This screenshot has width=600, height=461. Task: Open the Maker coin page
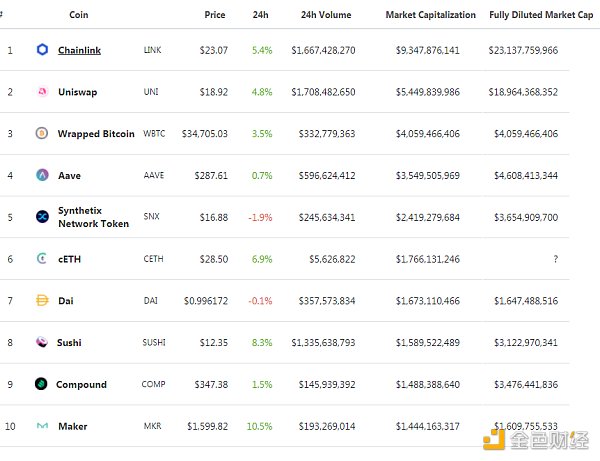[x=72, y=426]
